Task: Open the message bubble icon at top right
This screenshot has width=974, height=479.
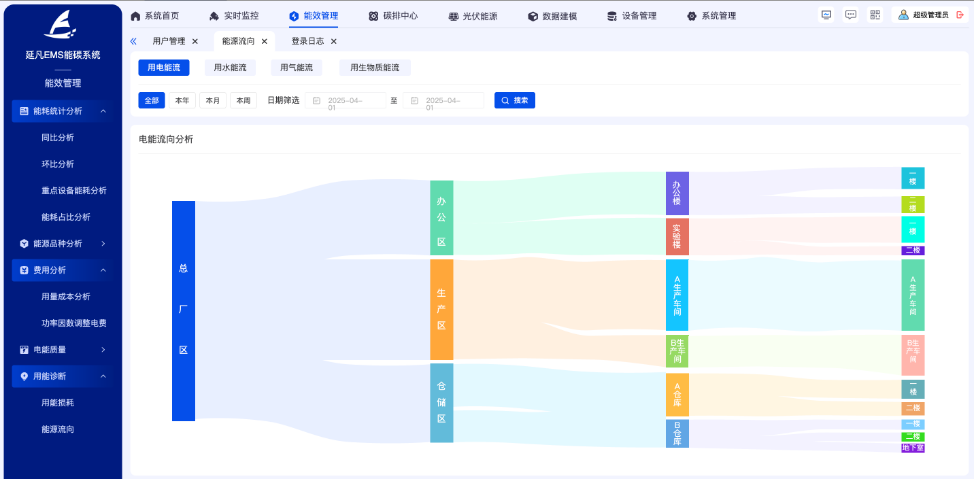Action: (850, 15)
